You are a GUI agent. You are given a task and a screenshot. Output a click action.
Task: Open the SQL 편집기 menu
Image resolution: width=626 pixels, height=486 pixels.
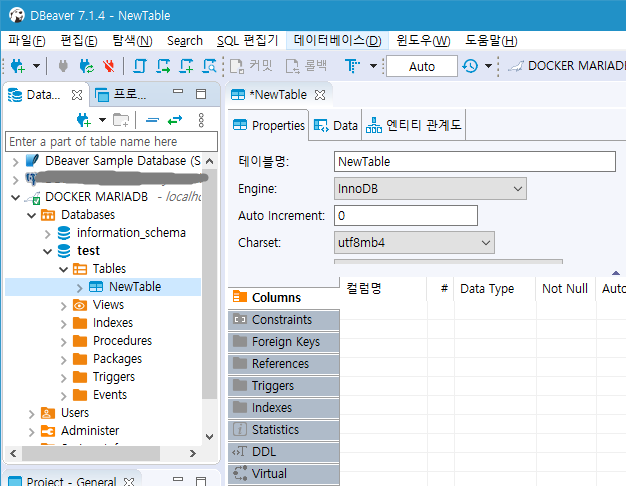point(247,41)
